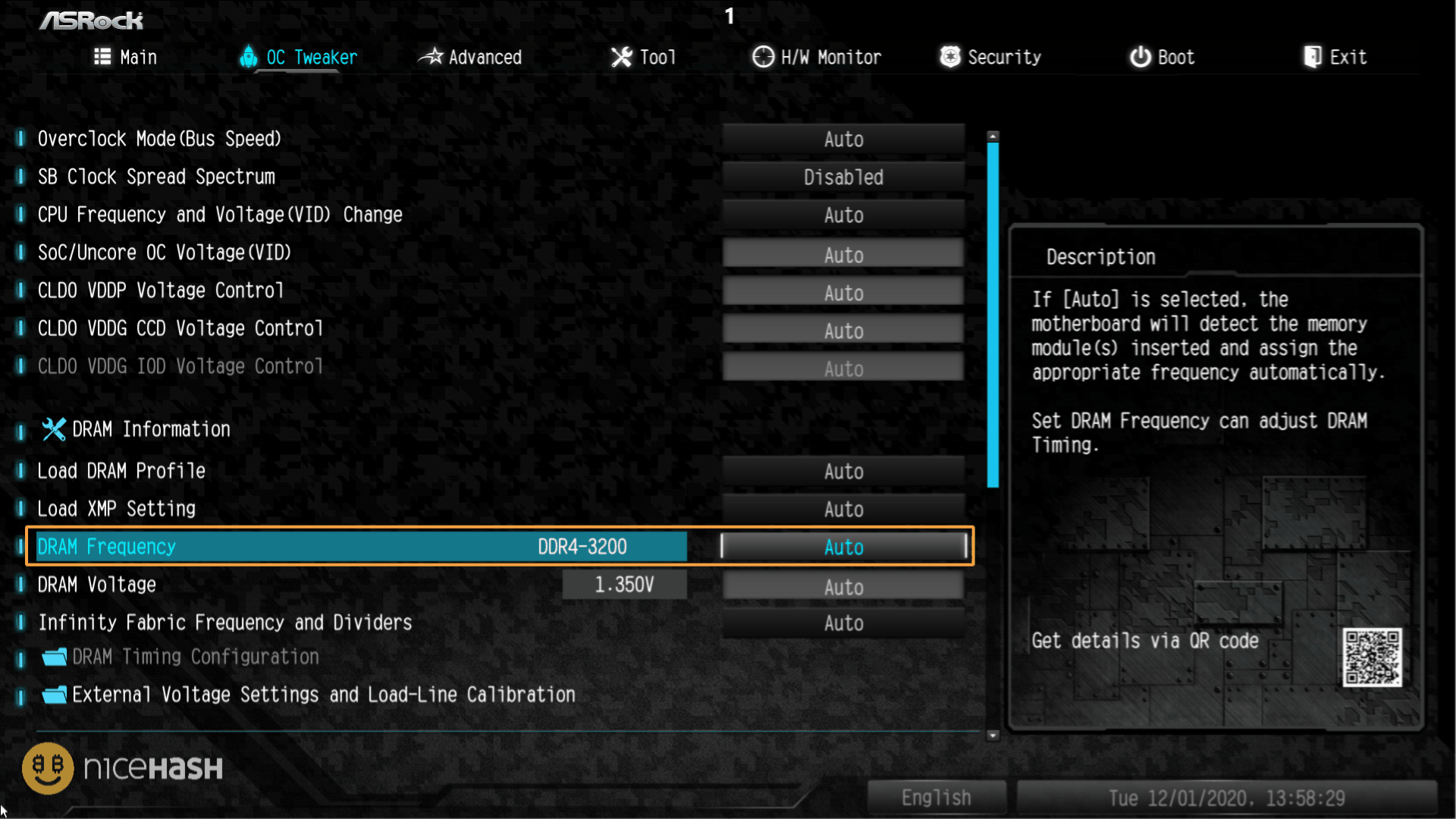Click the Main menu tab
The height and width of the screenshot is (819, 1456).
point(127,57)
